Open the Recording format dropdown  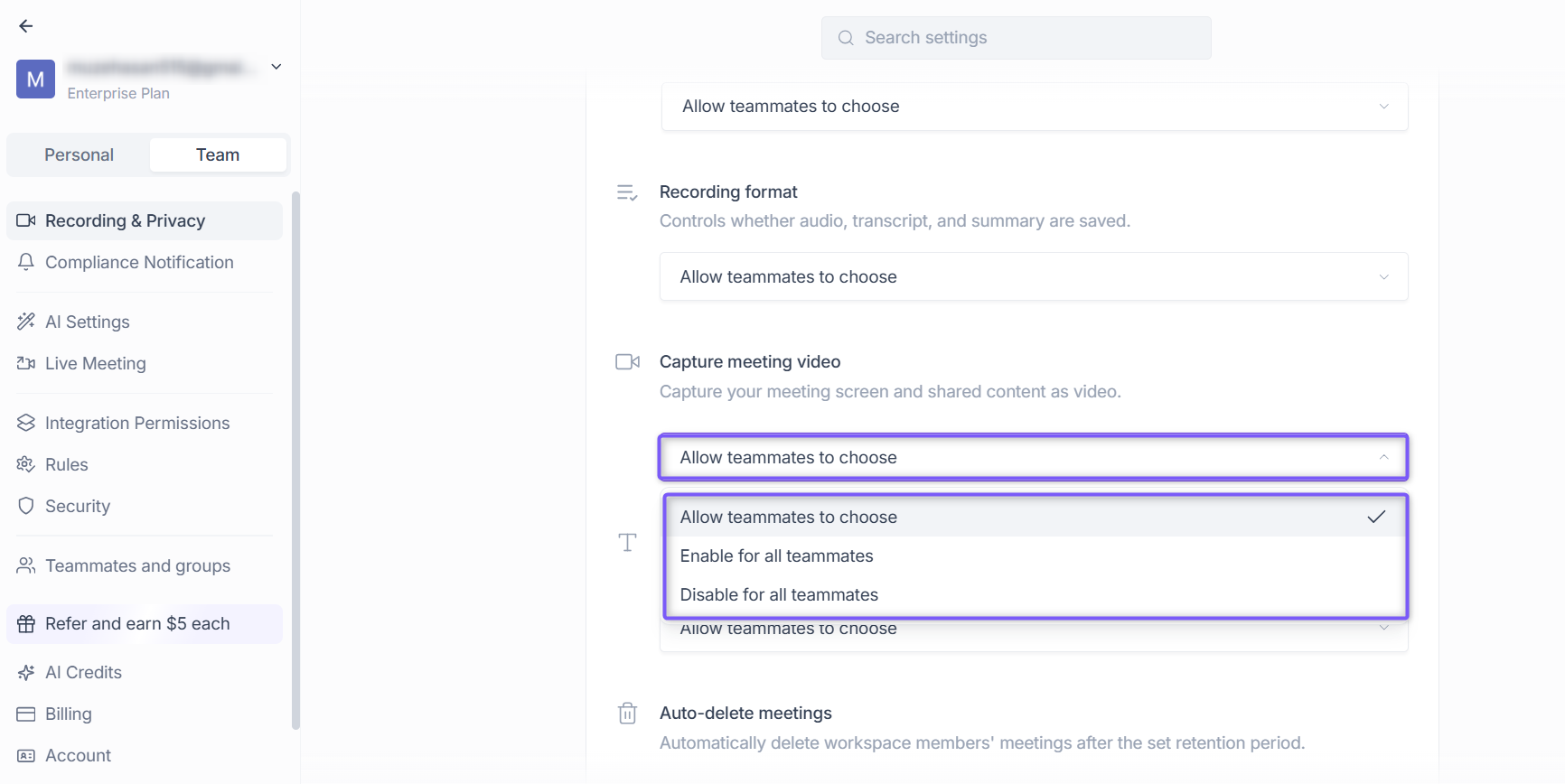pos(1034,276)
